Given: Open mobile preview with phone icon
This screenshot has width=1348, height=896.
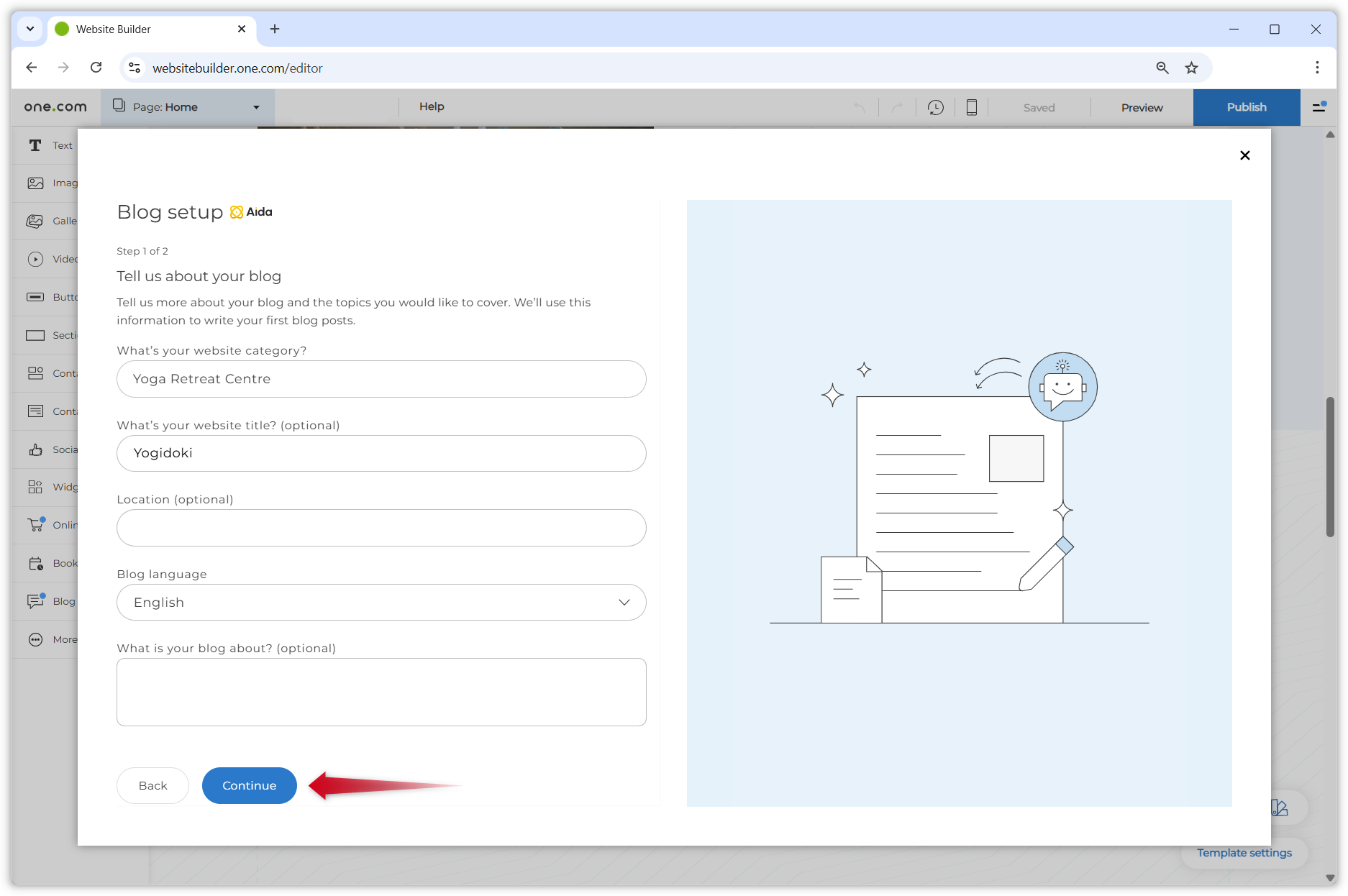Looking at the screenshot, I should (972, 106).
